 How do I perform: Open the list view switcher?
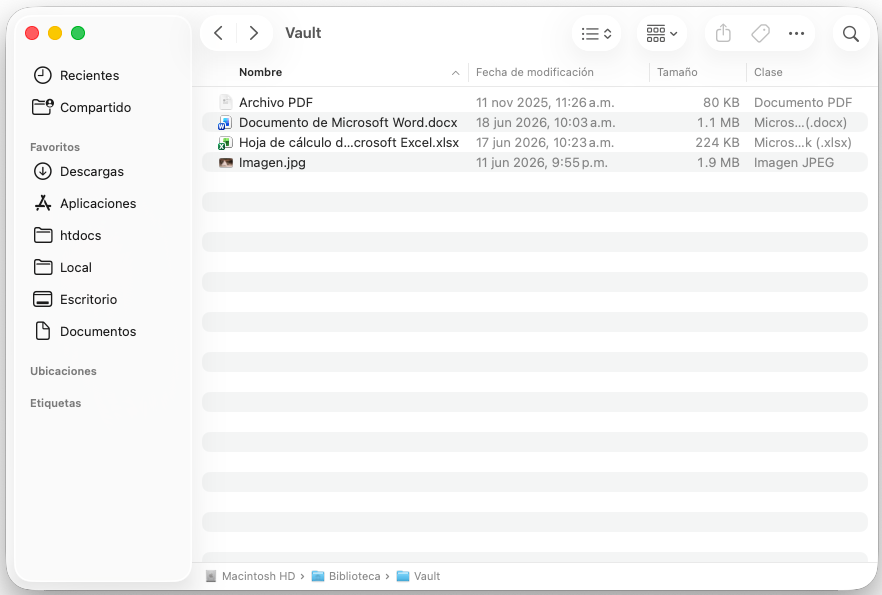[596, 34]
